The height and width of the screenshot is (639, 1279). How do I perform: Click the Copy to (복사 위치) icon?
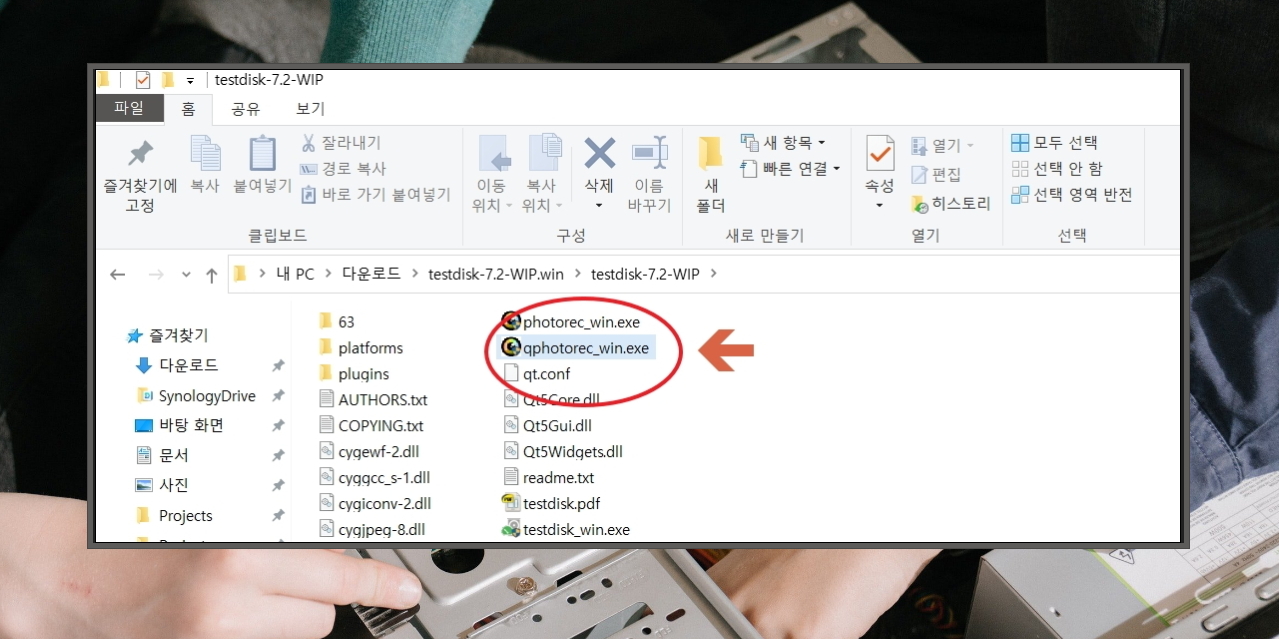coord(545,154)
